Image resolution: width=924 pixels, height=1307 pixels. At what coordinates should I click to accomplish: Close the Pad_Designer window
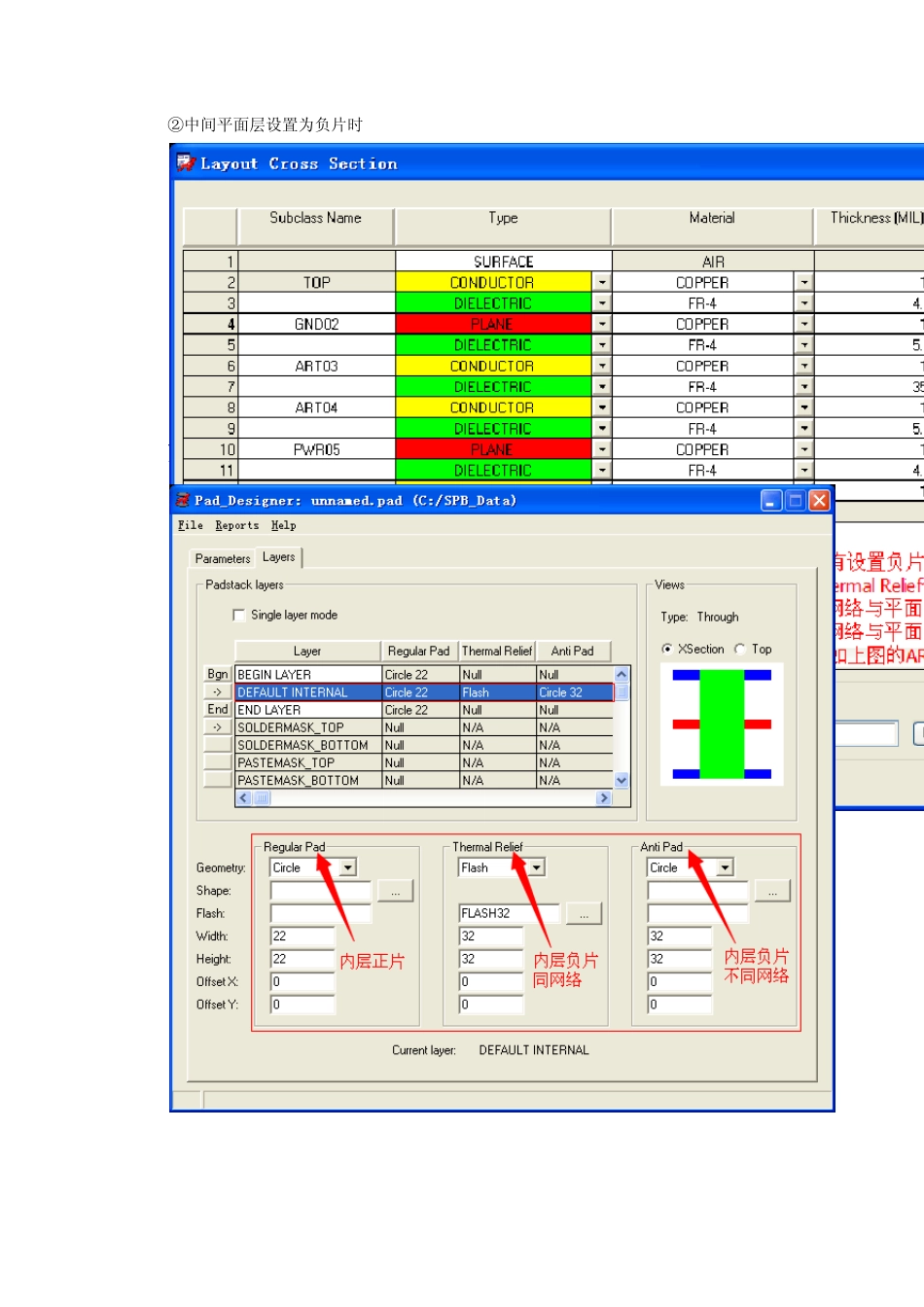click(819, 501)
